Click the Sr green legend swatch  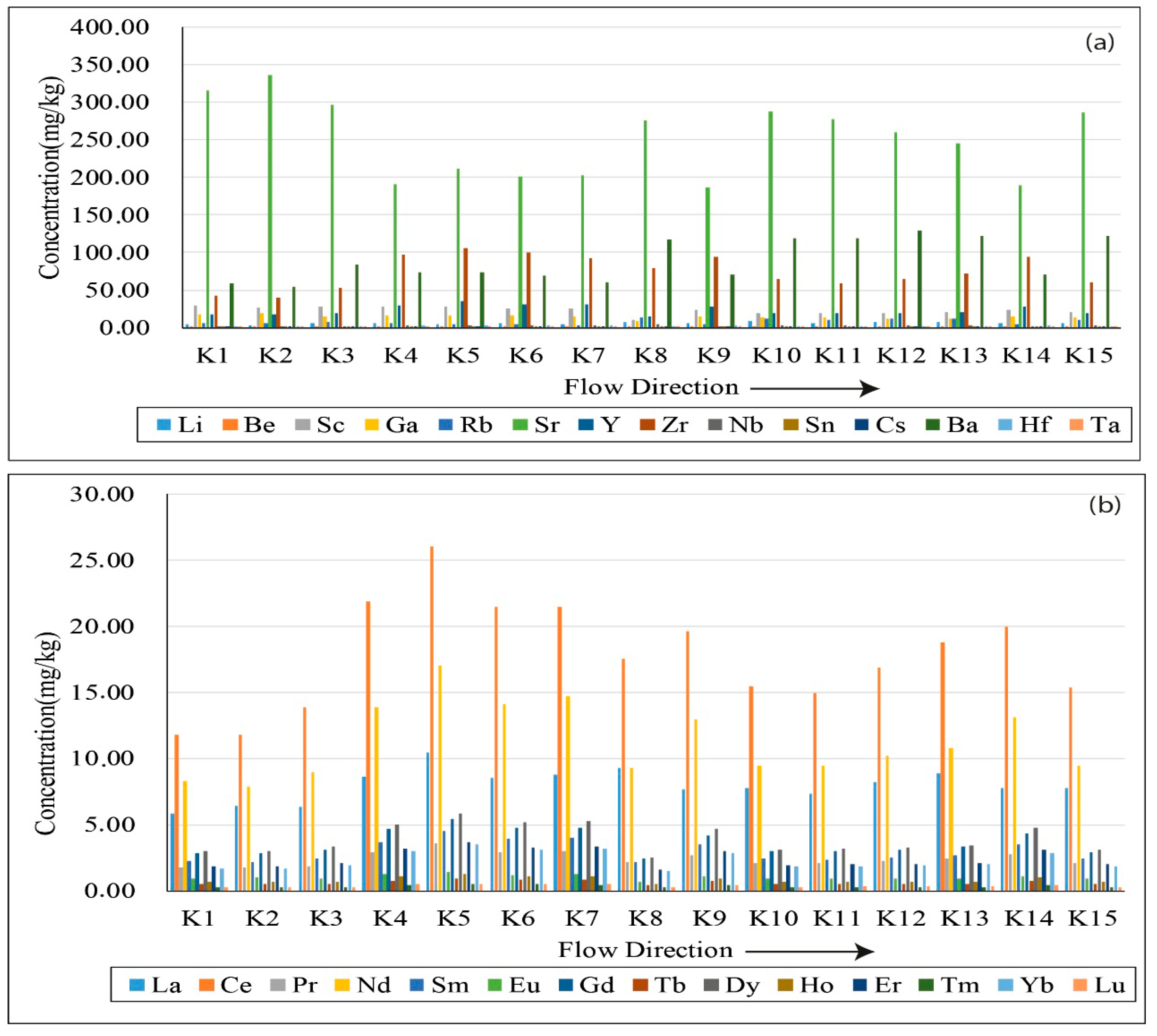tap(520, 425)
